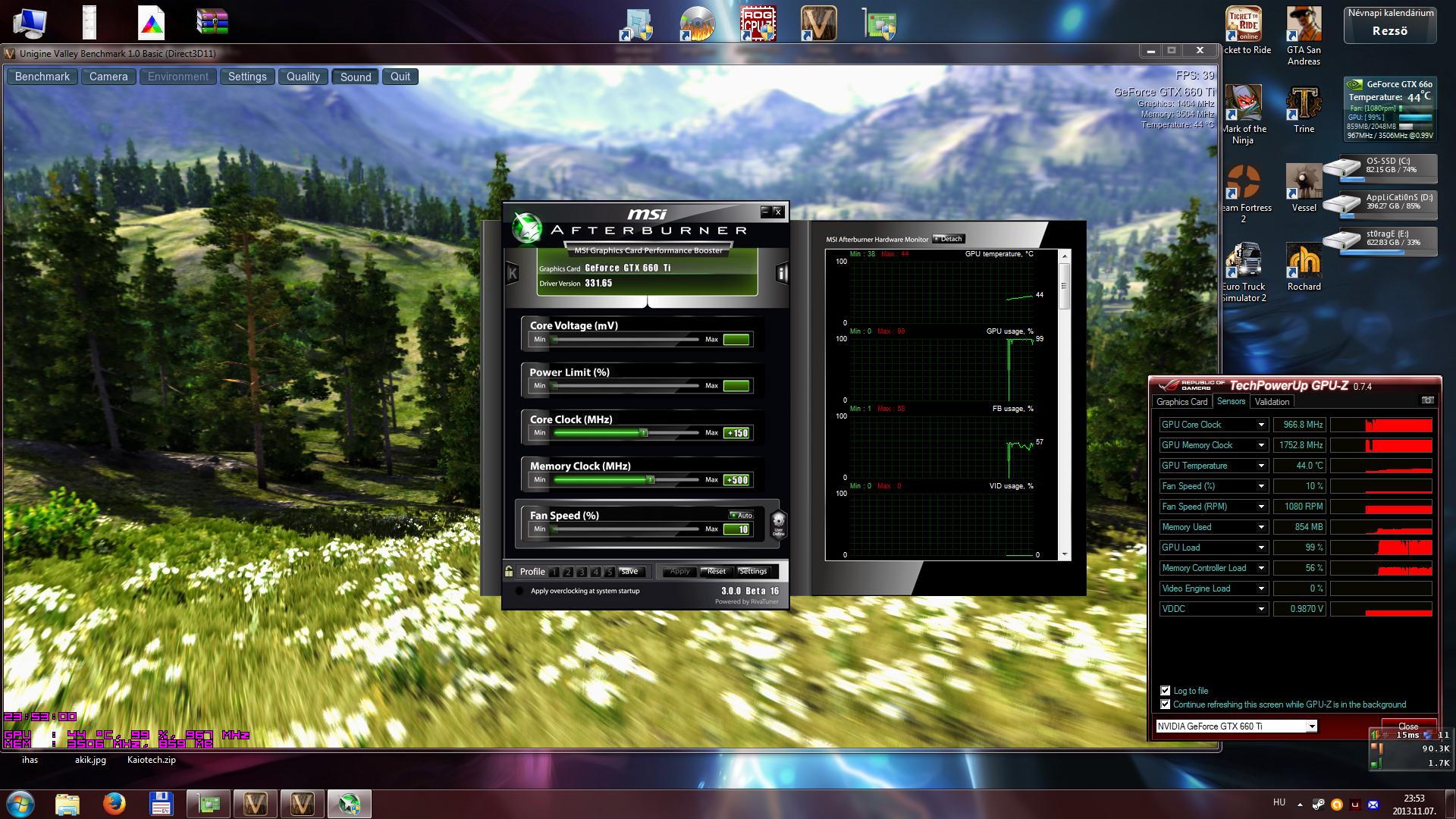Open the fan User Define hexagon icon
Viewport: 1456px width, 819px height.
[778, 523]
